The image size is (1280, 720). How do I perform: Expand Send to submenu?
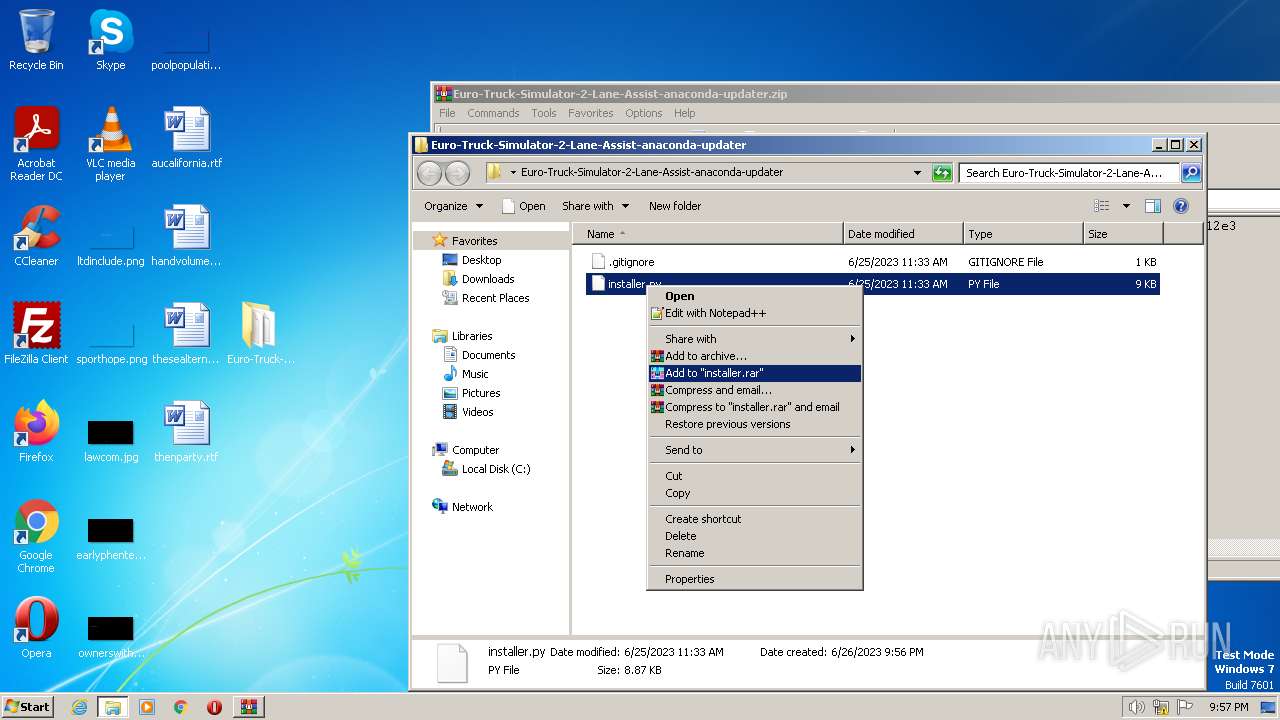tap(754, 450)
